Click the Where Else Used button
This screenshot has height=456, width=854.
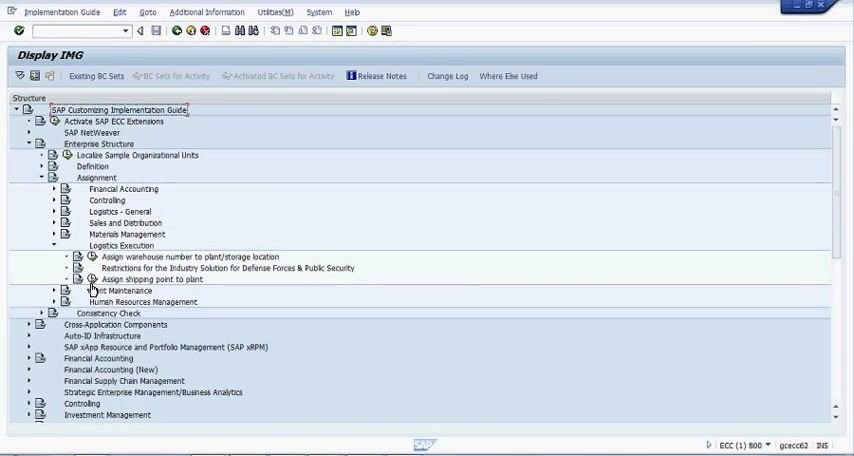click(508, 76)
